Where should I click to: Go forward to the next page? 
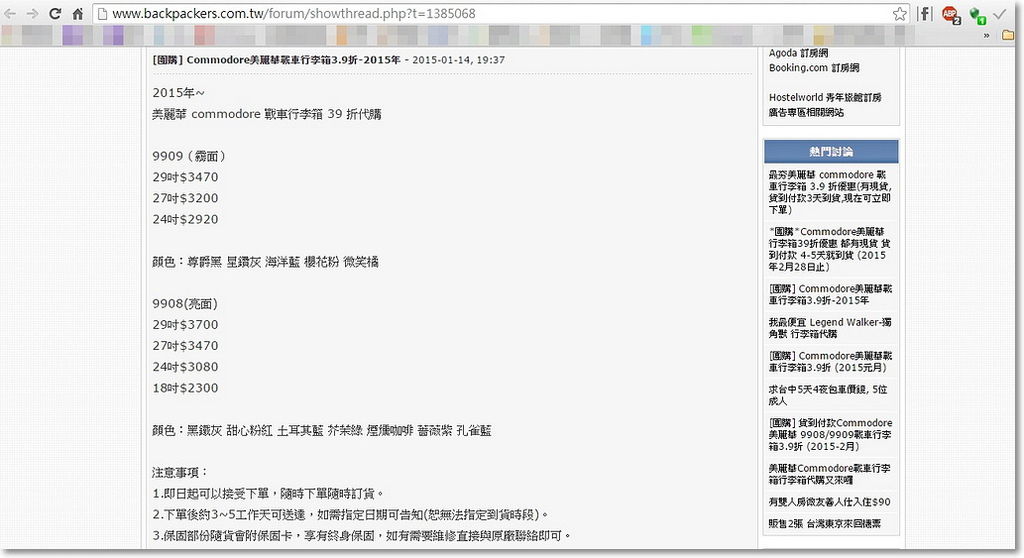32,14
